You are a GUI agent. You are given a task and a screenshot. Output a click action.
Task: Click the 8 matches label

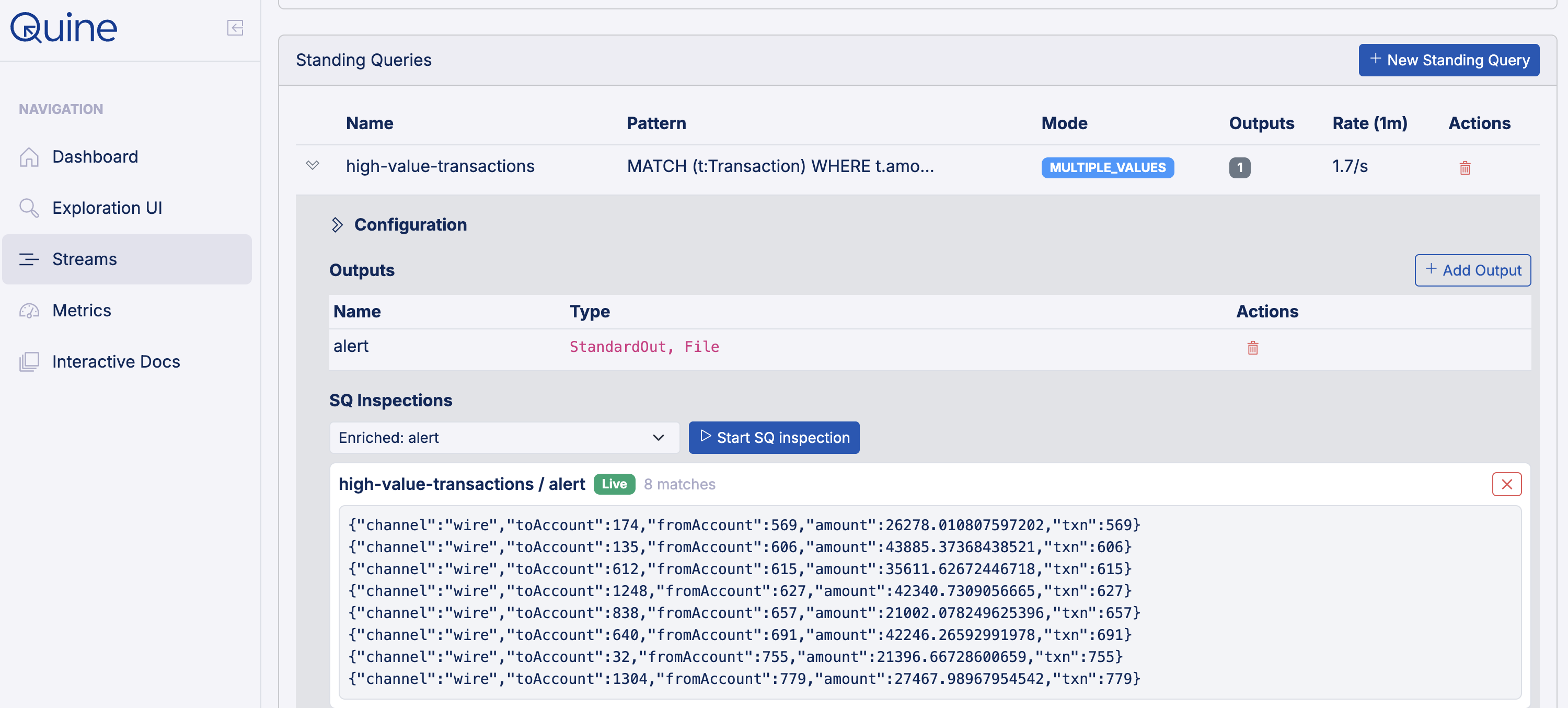679,485
